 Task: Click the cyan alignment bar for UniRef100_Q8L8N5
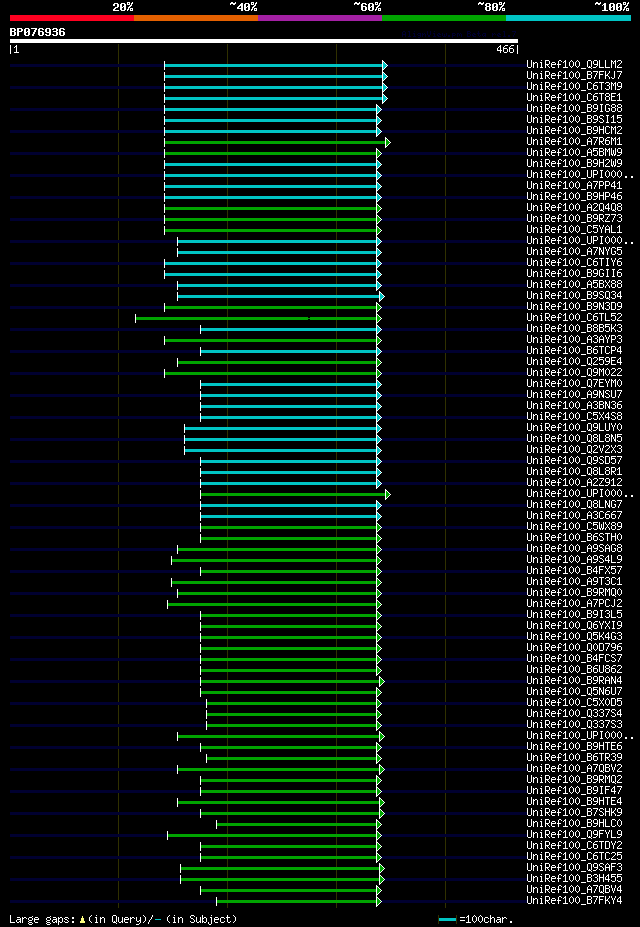click(x=283, y=439)
